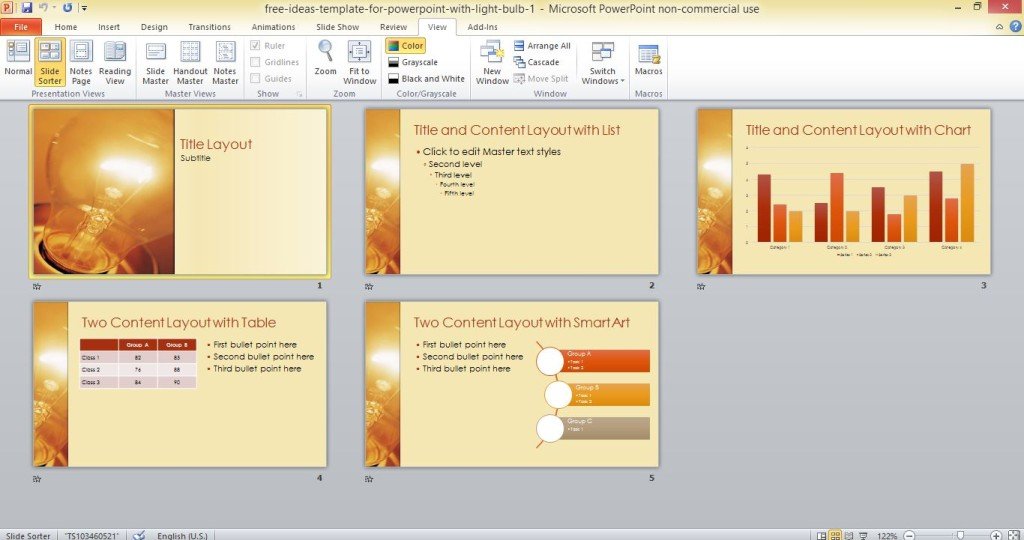Click spell check icon in status bar
Screen dimensions: 1024x540
click(138, 535)
